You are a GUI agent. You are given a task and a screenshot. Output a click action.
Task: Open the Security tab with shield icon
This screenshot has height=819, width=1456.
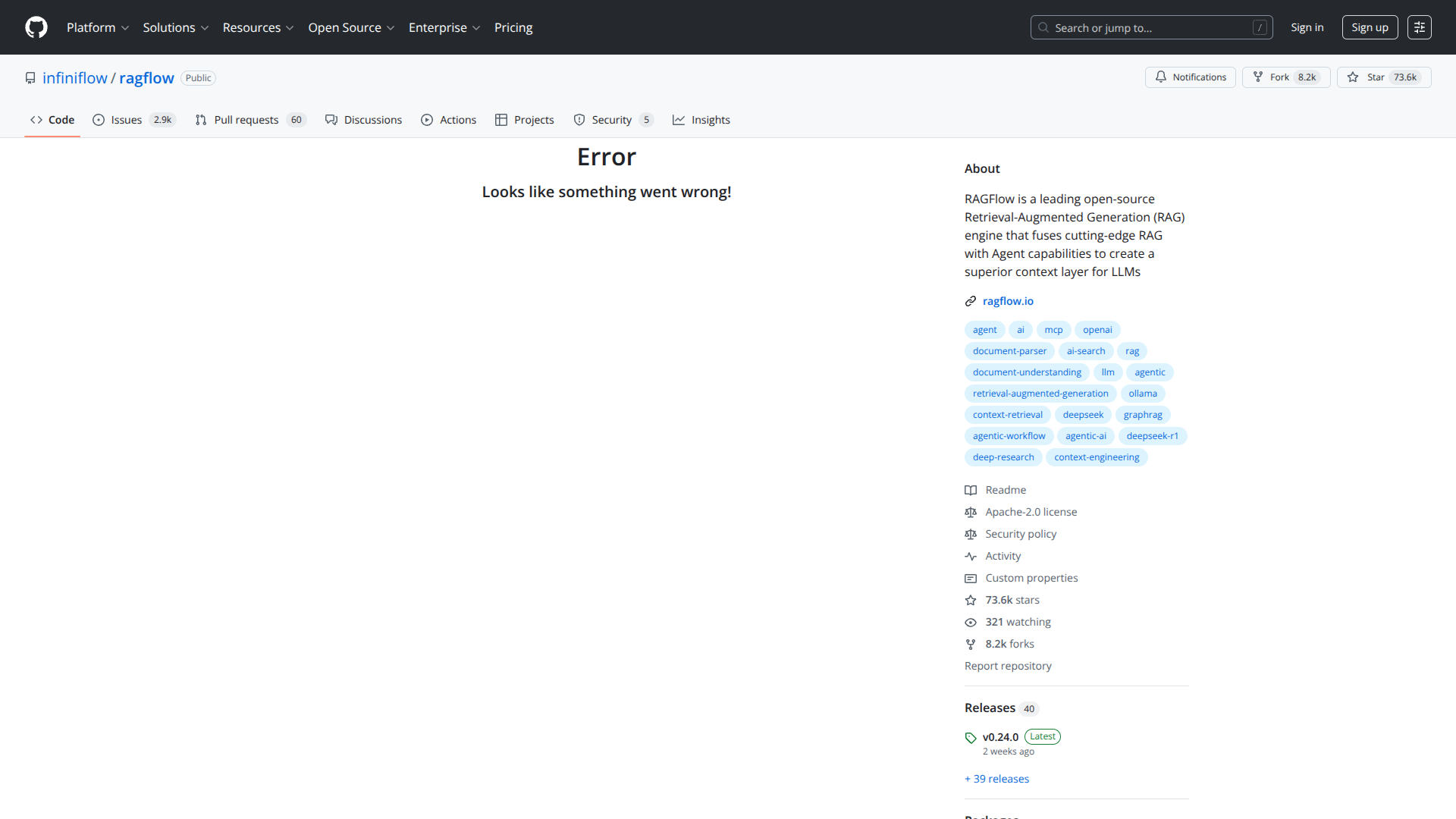[x=612, y=120]
